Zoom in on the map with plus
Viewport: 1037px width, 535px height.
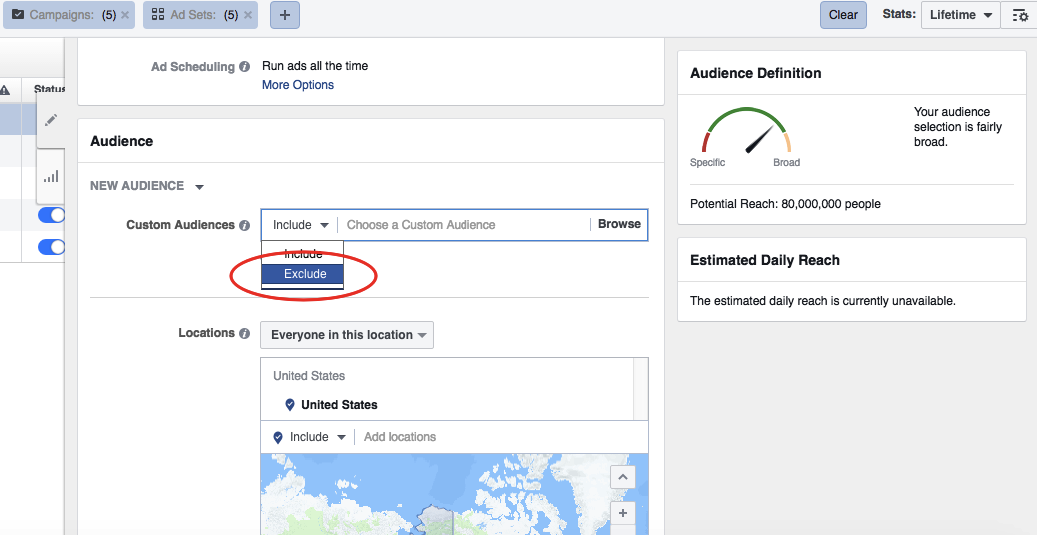[622, 513]
